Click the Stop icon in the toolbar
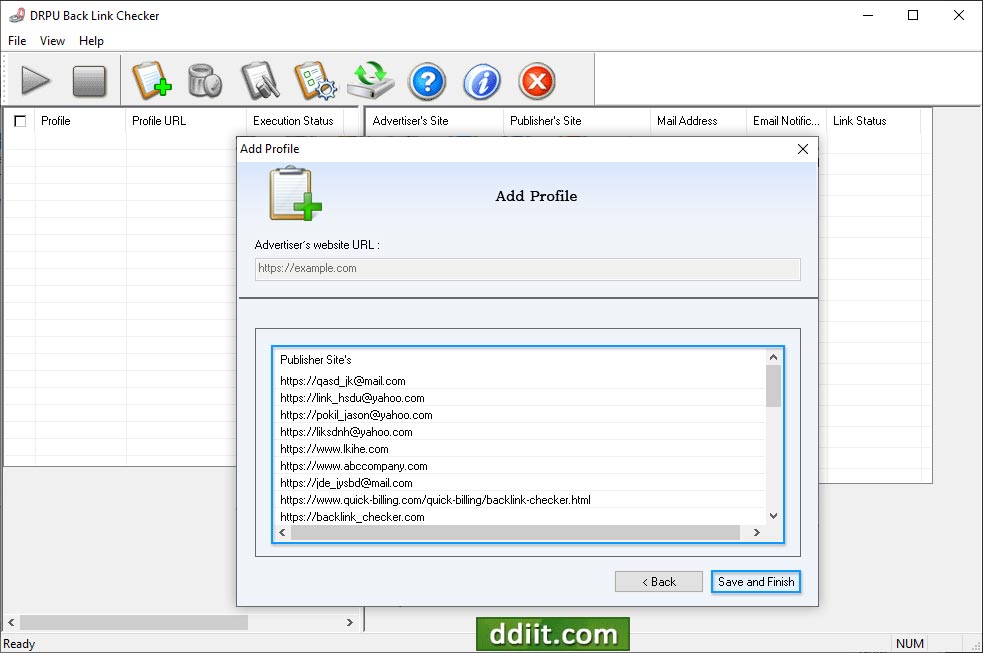 tap(91, 81)
